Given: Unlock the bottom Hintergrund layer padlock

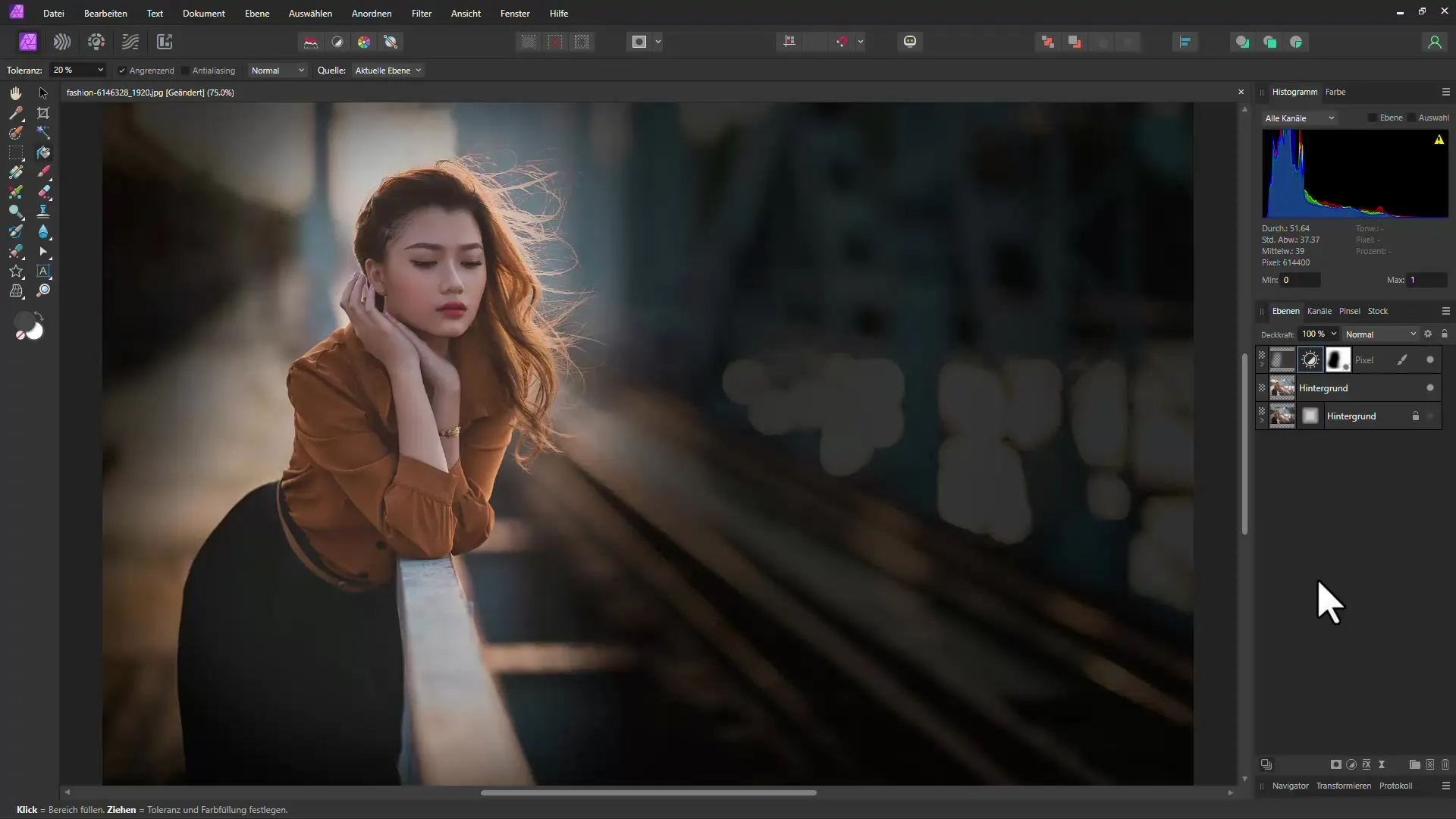Looking at the screenshot, I should click(x=1415, y=416).
